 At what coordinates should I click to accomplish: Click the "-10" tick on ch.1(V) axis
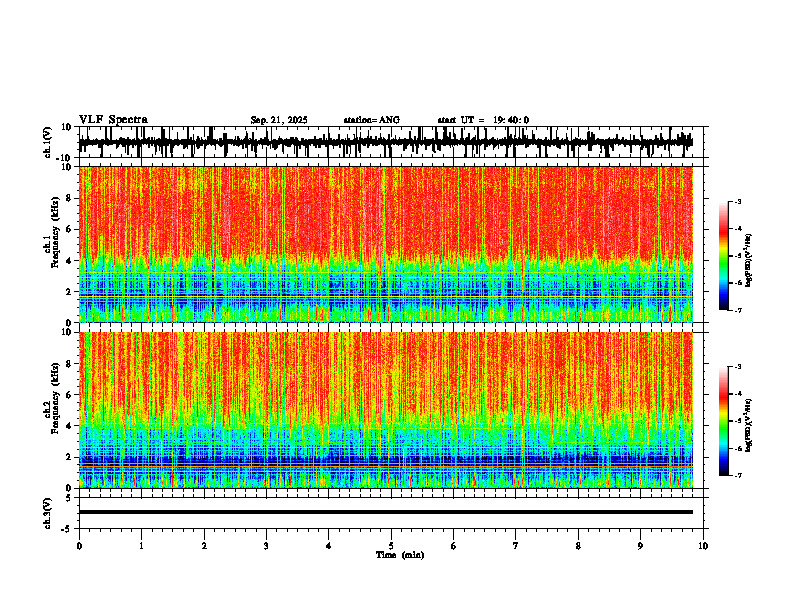click(x=65, y=158)
